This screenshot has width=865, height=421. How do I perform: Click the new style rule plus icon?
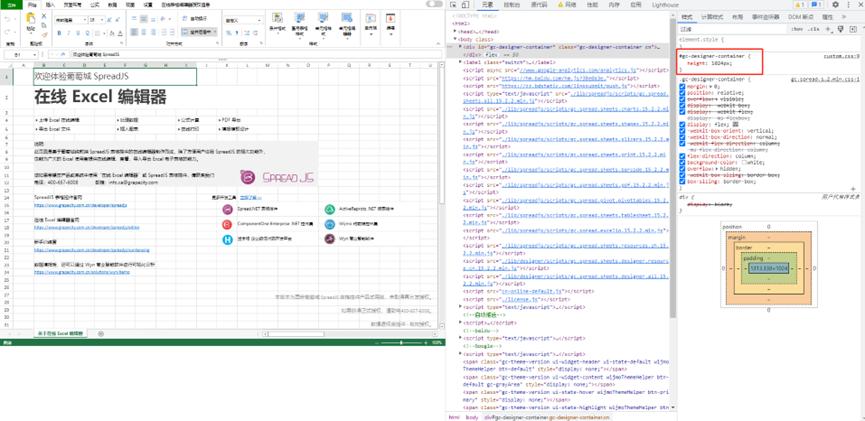coord(828,29)
